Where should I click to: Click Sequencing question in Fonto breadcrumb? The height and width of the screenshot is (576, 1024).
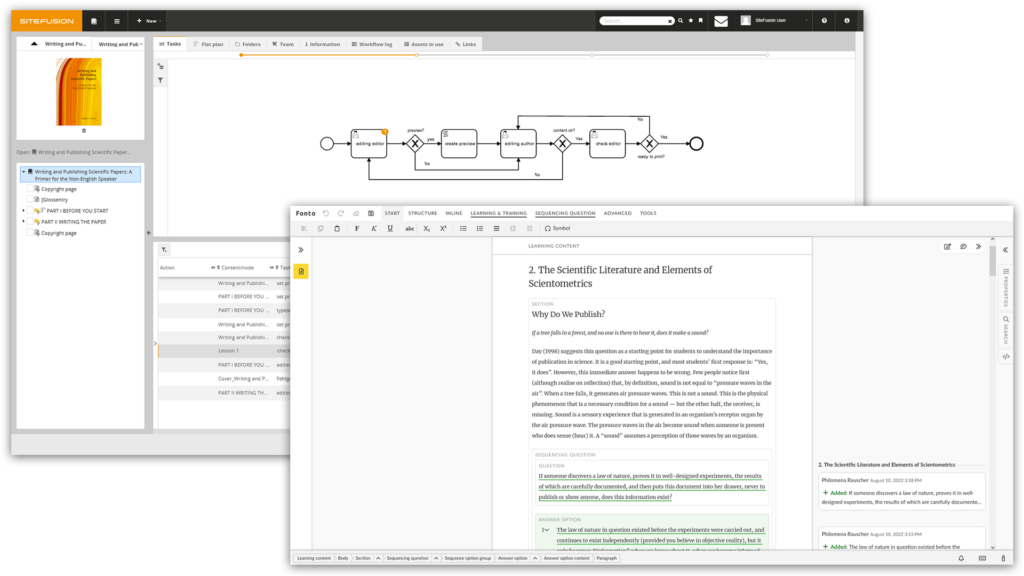(407, 558)
